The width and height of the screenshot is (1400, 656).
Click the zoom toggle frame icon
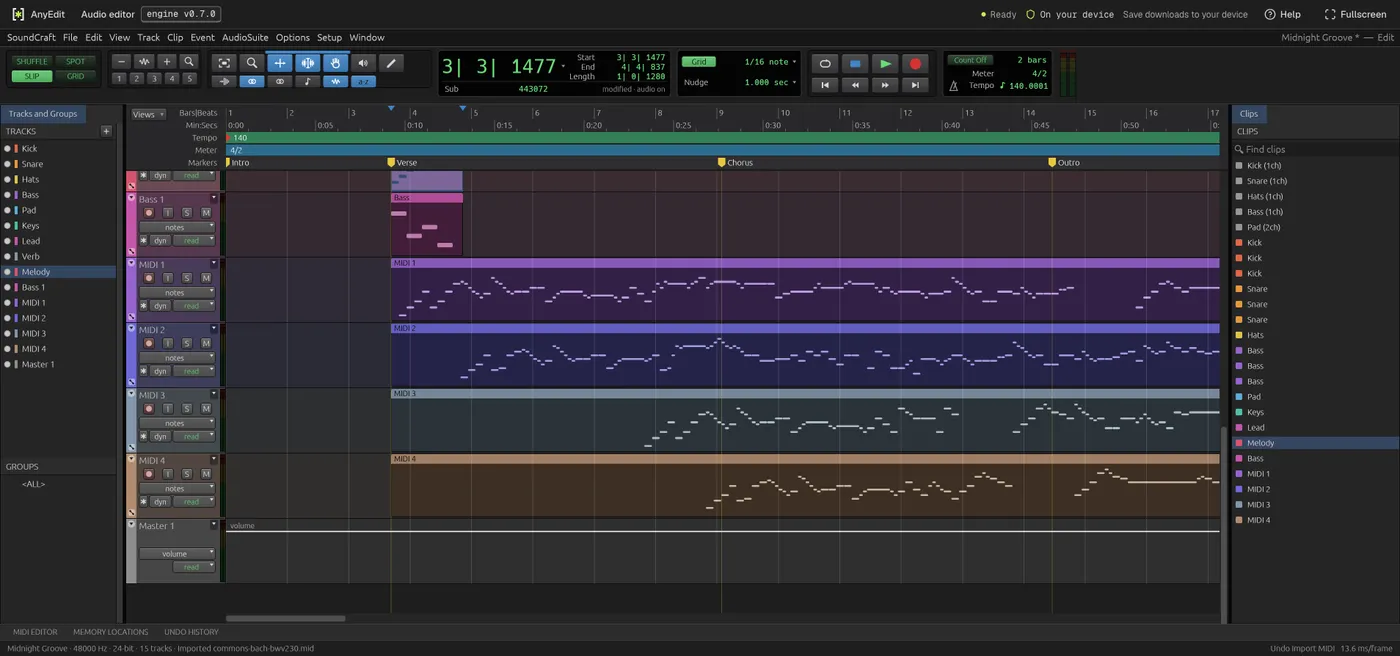224,63
